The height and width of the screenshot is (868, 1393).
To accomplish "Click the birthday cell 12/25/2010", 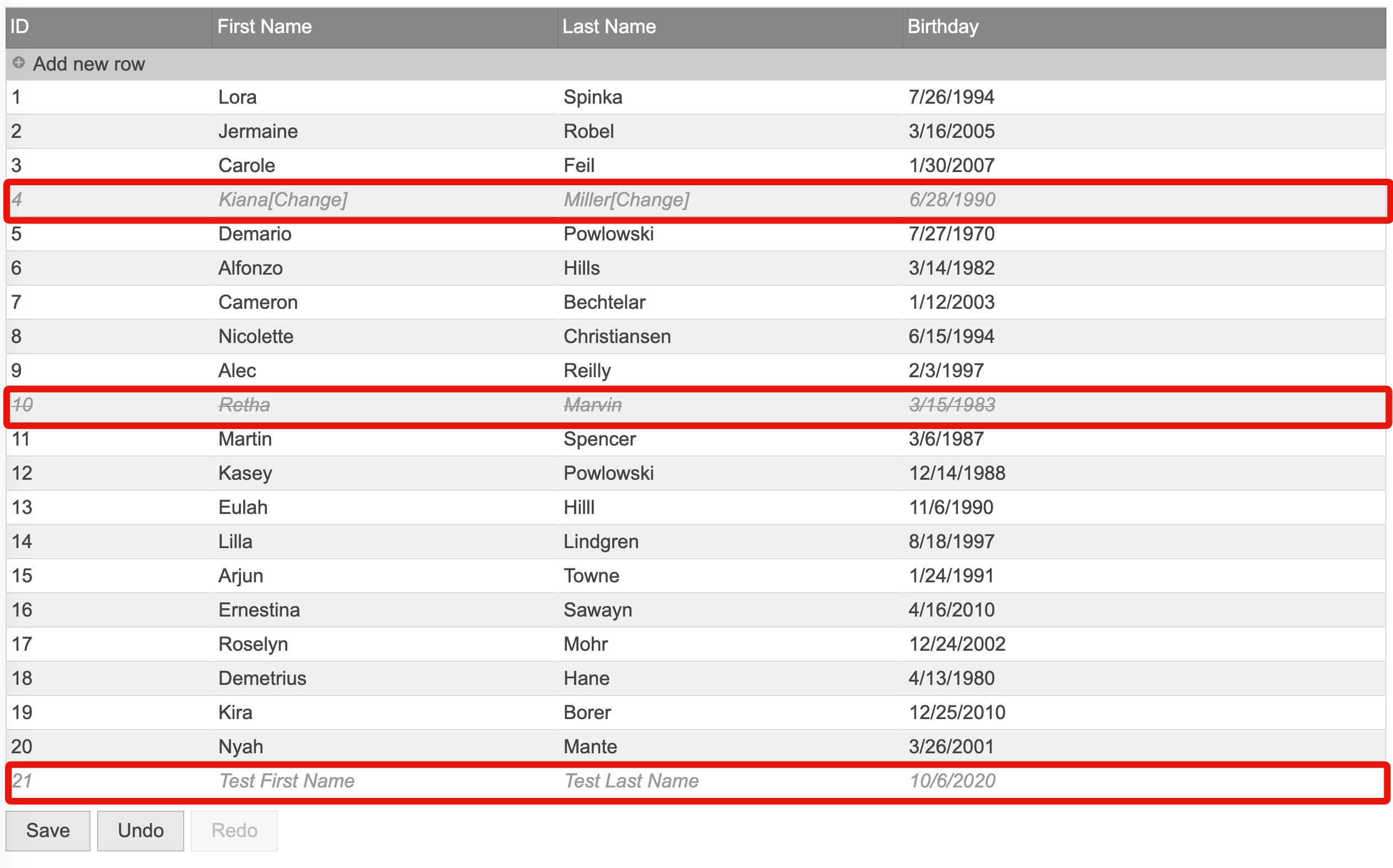I will pyautogui.click(x=957, y=712).
